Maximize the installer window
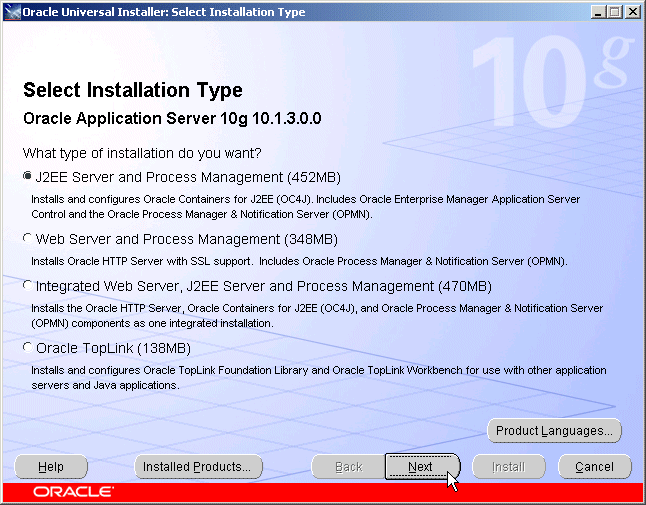Image resolution: width=646 pixels, height=505 pixels. [615, 12]
